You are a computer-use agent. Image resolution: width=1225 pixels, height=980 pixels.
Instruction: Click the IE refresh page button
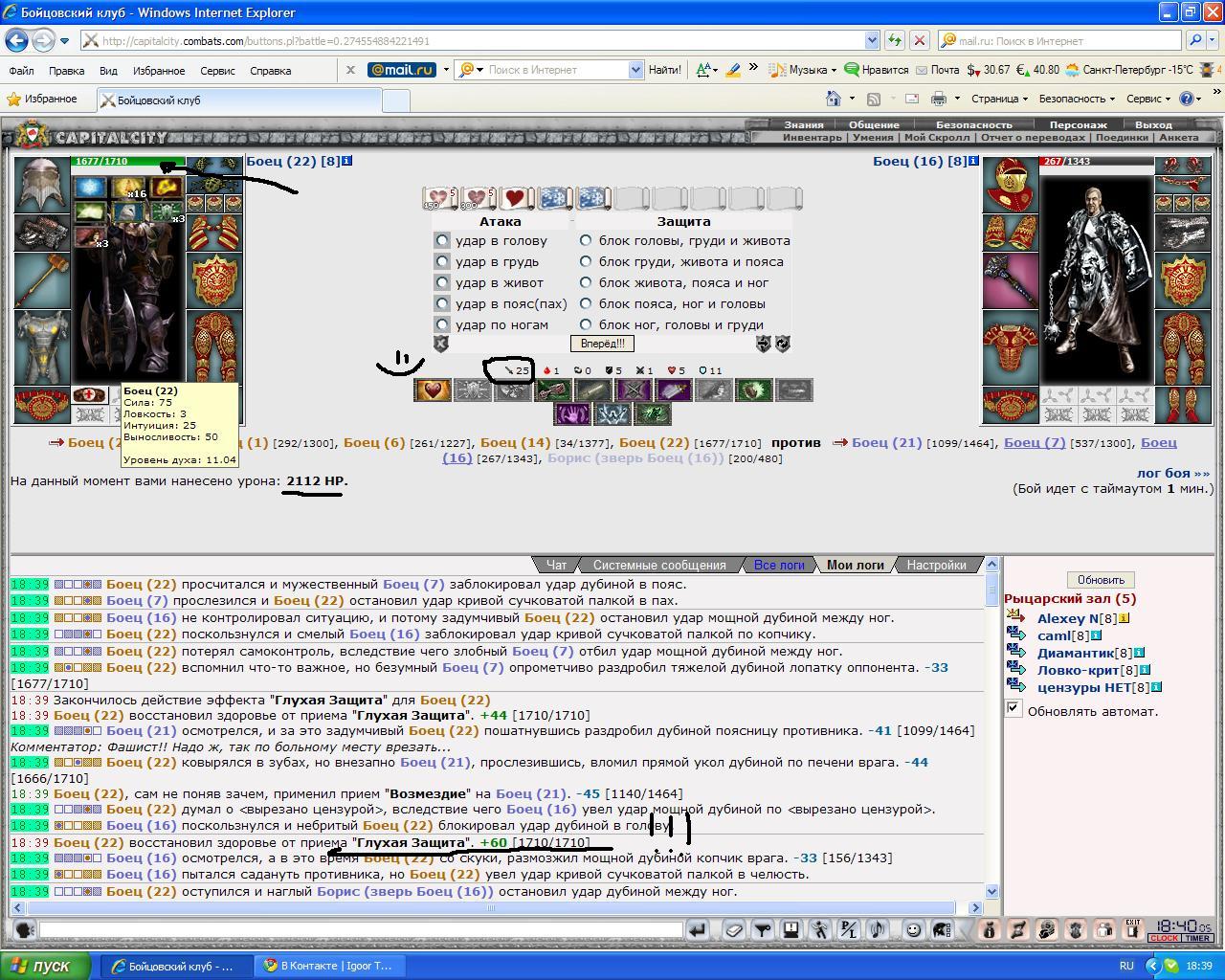coord(894,40)
